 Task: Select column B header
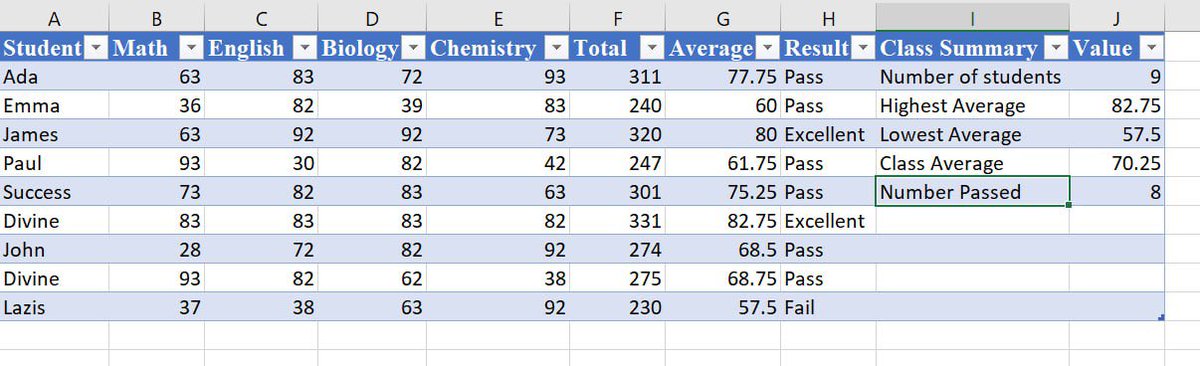[156, 17]
